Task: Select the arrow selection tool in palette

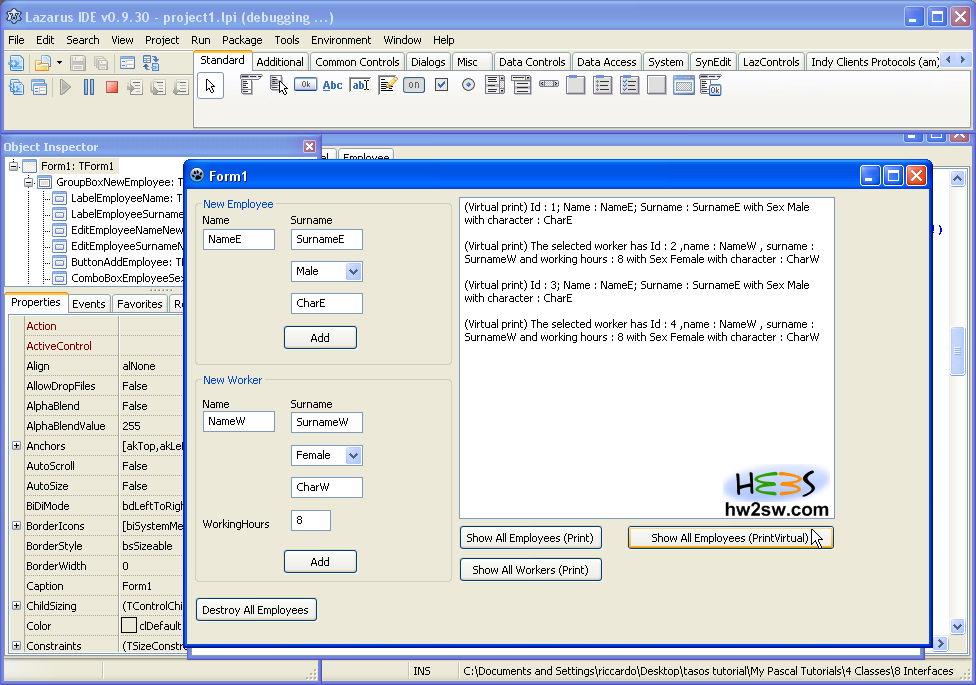Action: click(x=210, y=85)
